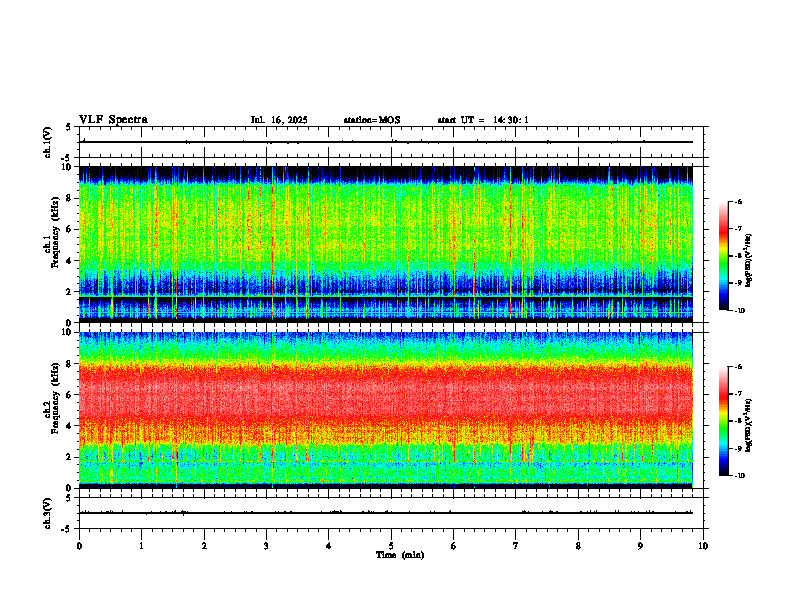
Task: Click time axis tick label "1"
Action: tap(141, 546)
